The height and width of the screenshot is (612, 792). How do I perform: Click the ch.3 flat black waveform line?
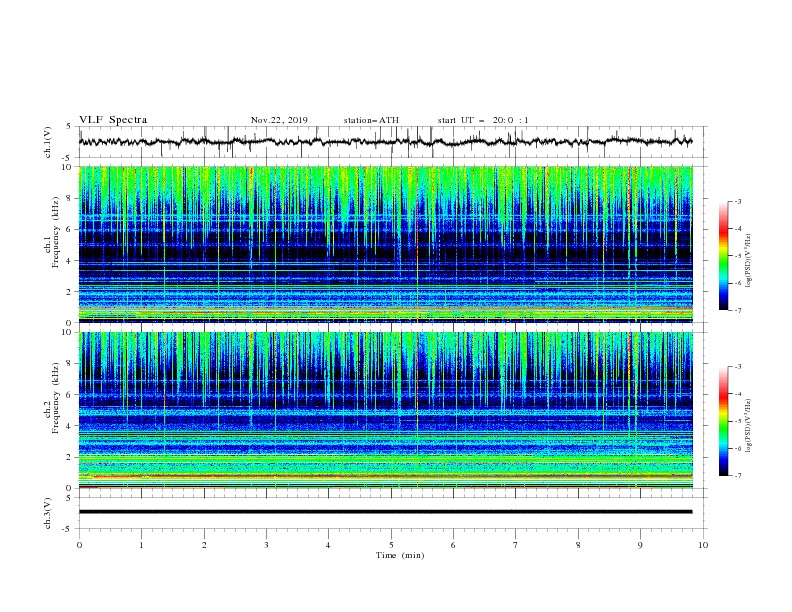pos(385,512)
